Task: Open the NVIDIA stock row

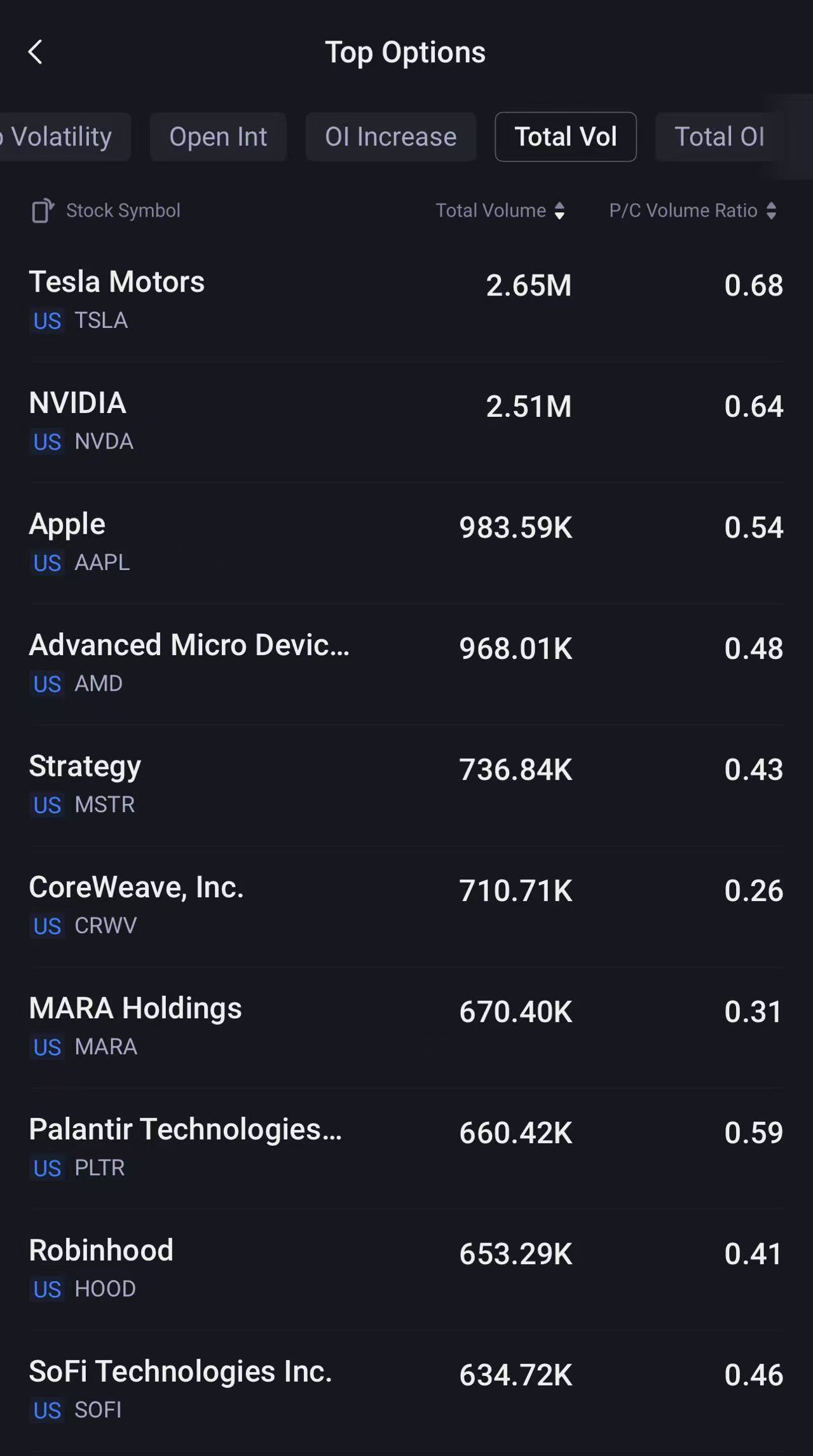Action: tap(406, 421)
